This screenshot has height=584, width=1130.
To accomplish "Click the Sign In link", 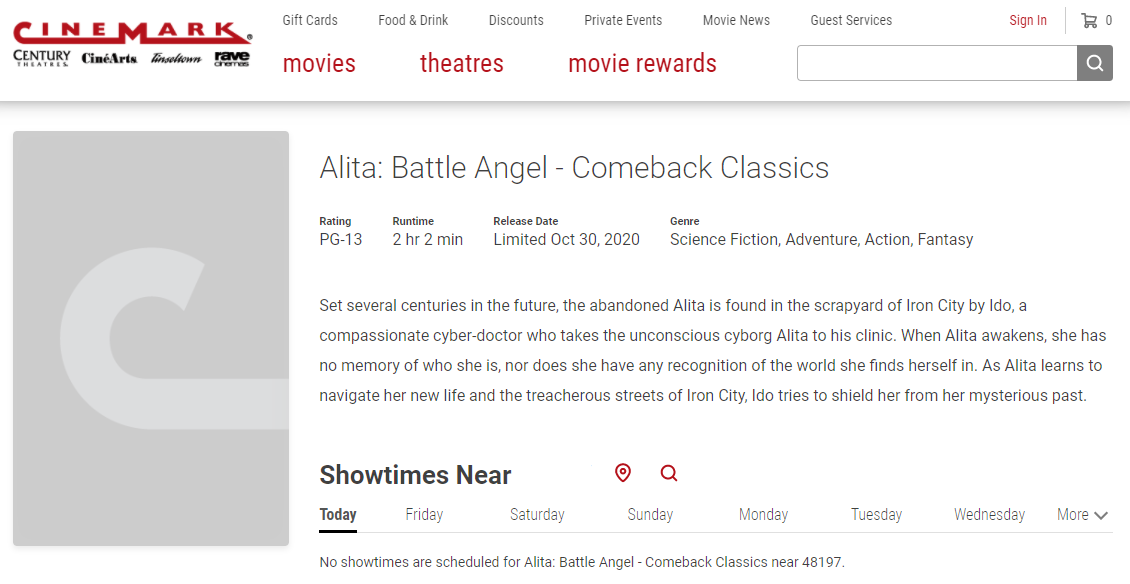I will coord(1028,20).
